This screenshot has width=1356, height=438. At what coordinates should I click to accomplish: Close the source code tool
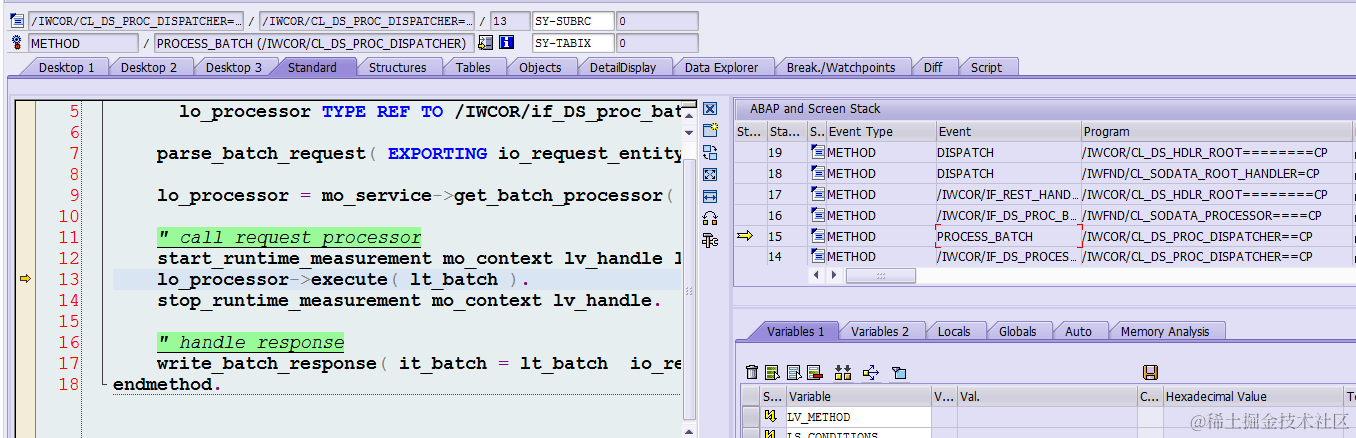pos(710,109)
